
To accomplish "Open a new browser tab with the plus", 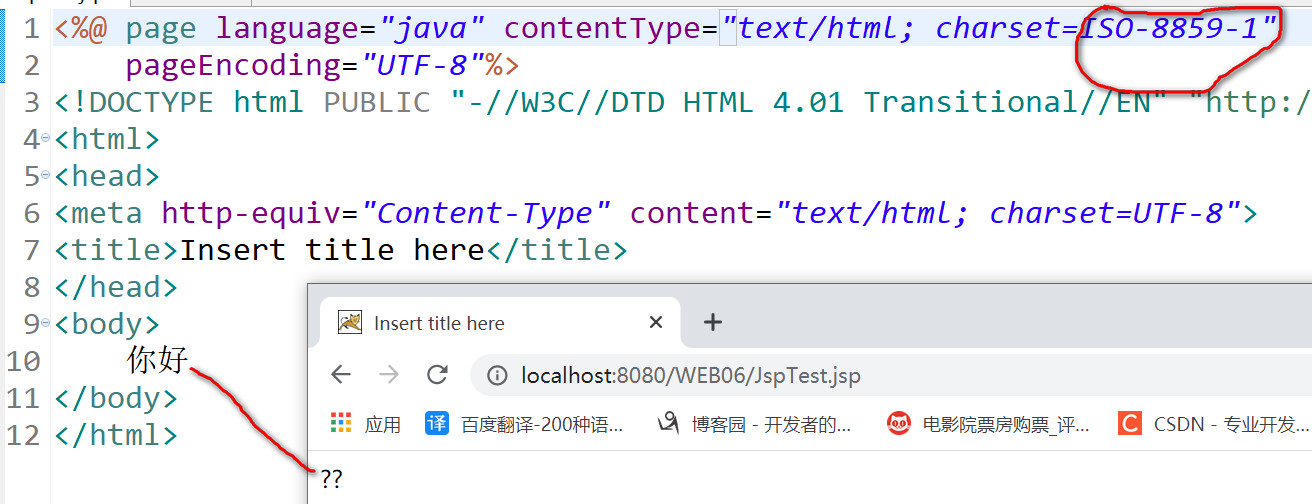I will 712,322.
